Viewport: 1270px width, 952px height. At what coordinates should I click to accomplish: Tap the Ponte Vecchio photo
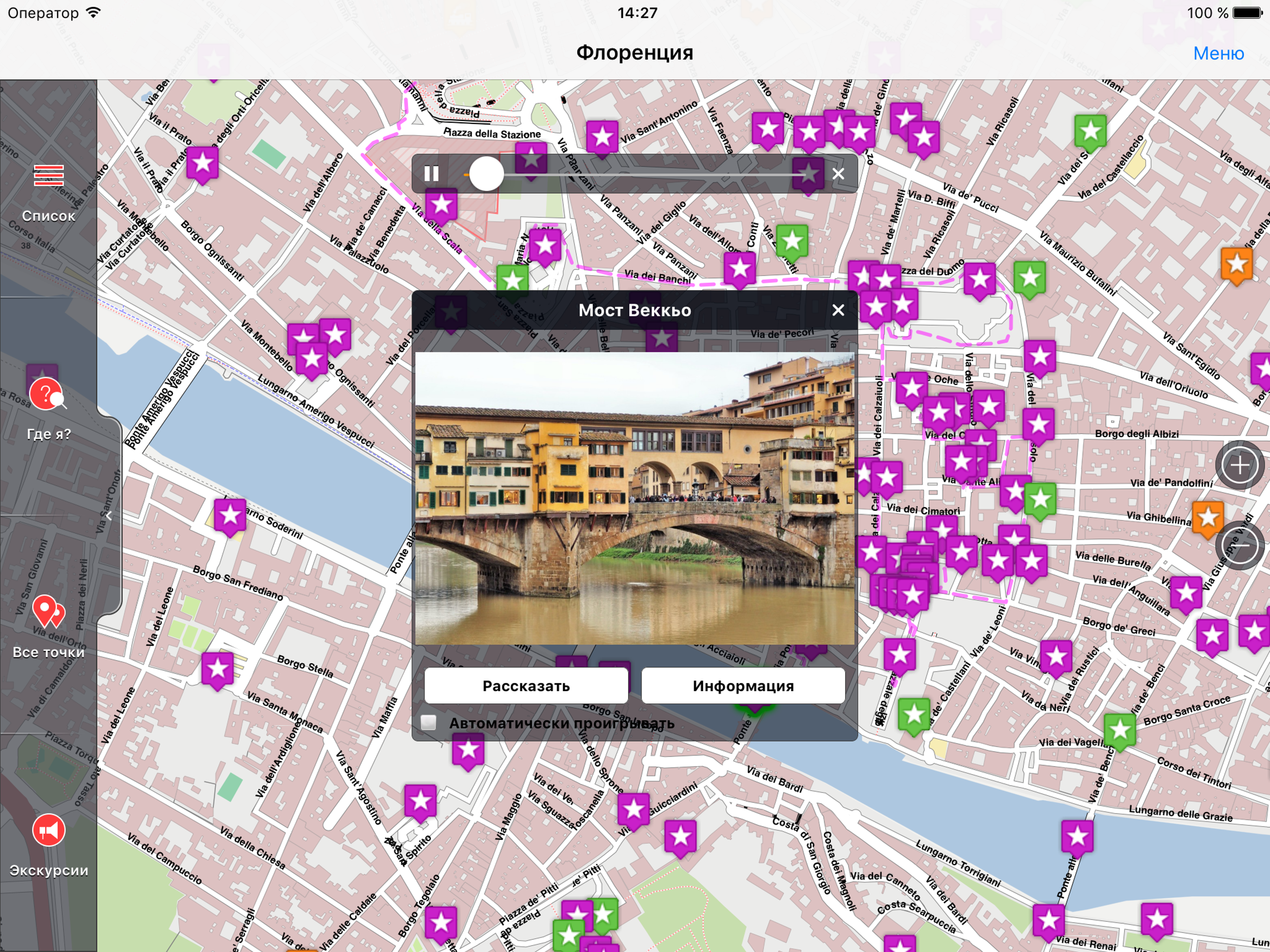pos(635,498)
